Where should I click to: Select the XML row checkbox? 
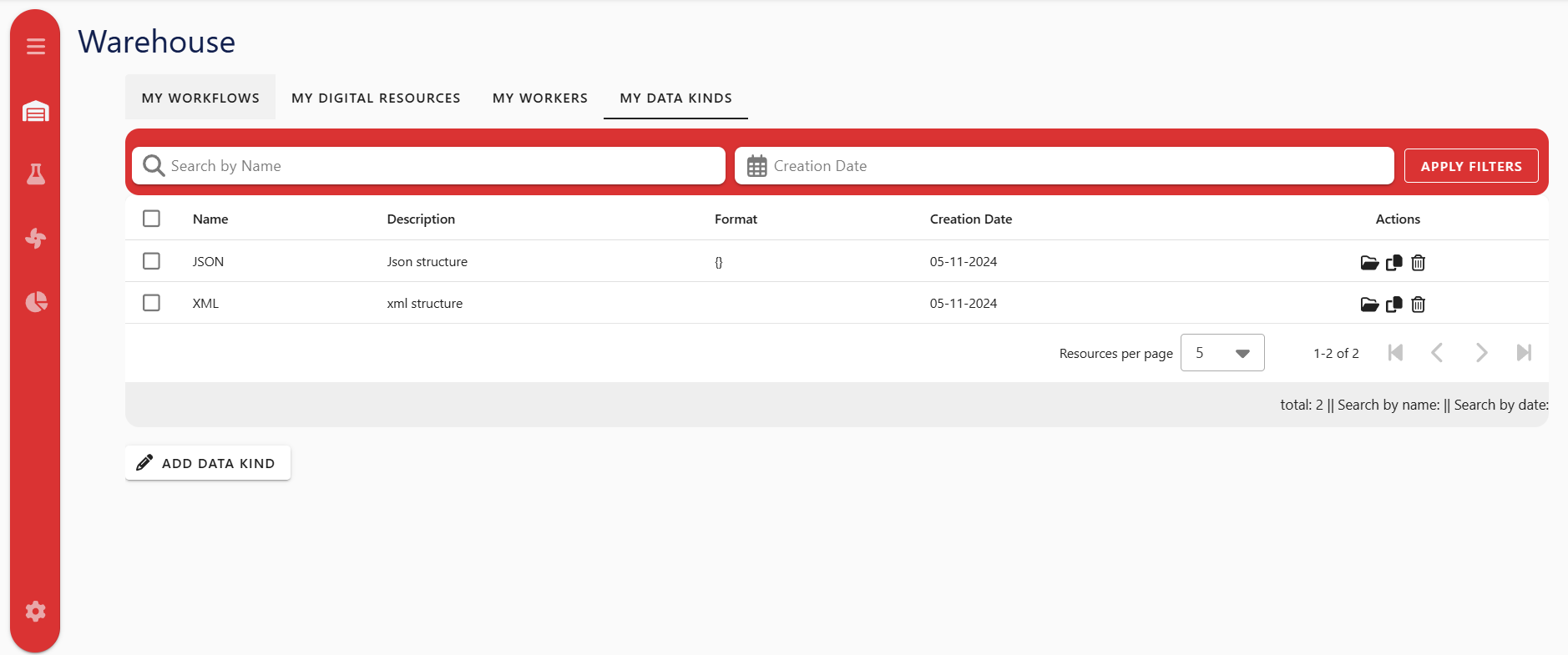pyautogui.click(x=151, y=303)
